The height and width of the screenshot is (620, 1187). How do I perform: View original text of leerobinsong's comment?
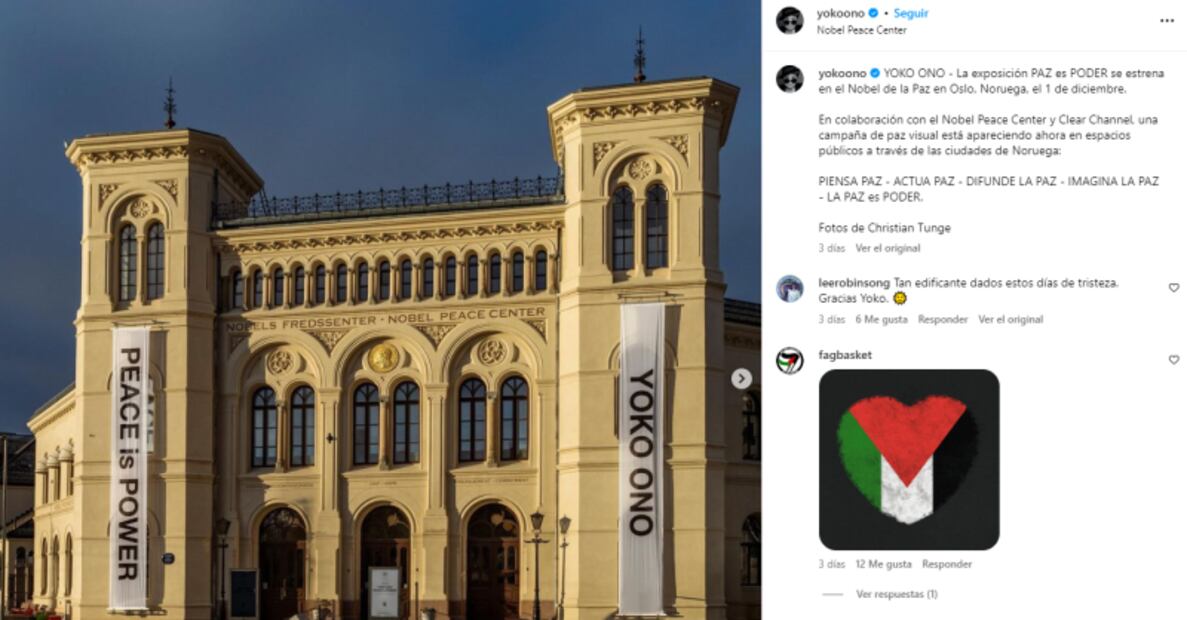click(1011, 319)
